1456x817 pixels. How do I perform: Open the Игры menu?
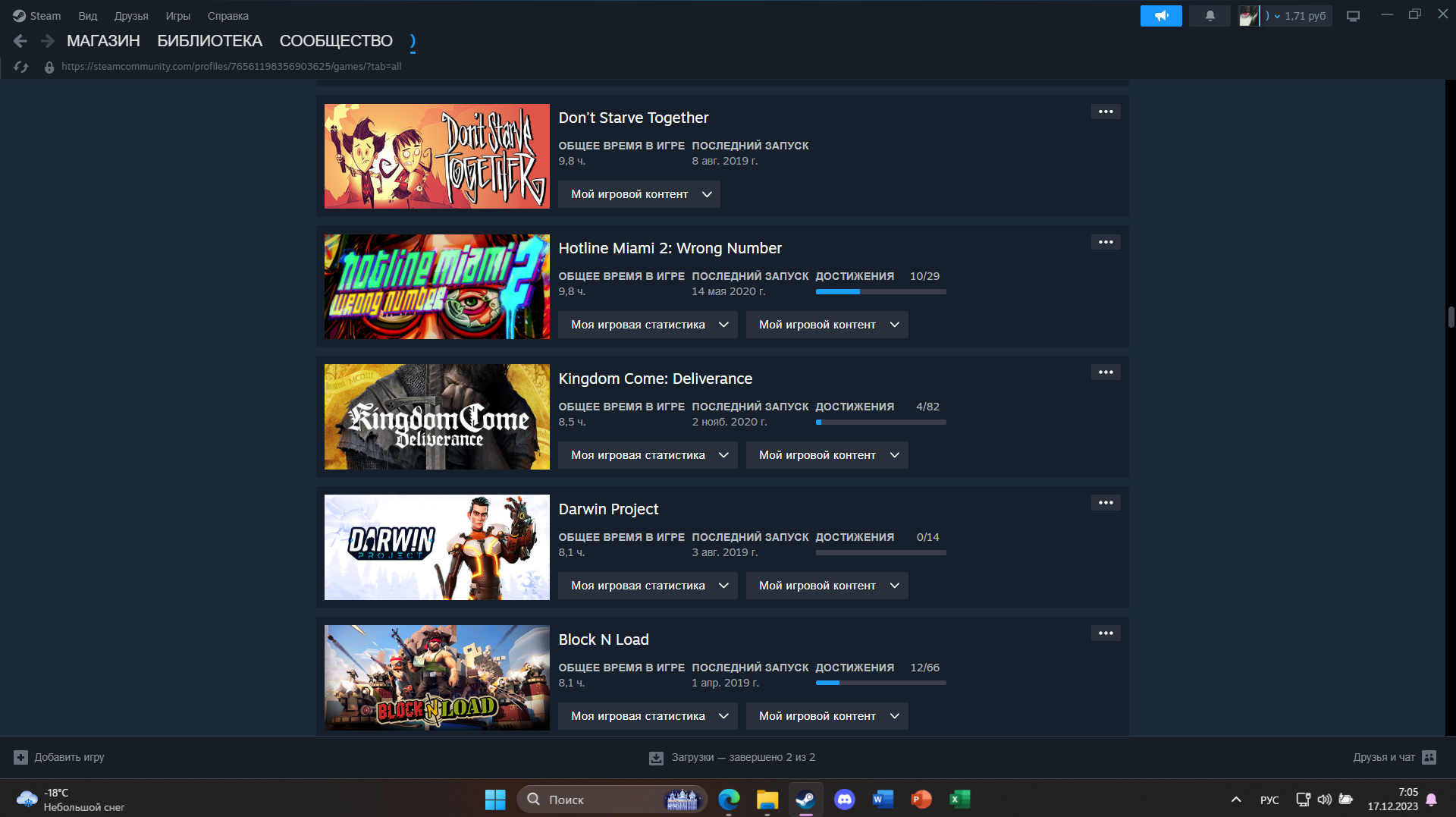pyautogui.click(x=178, y=16)
